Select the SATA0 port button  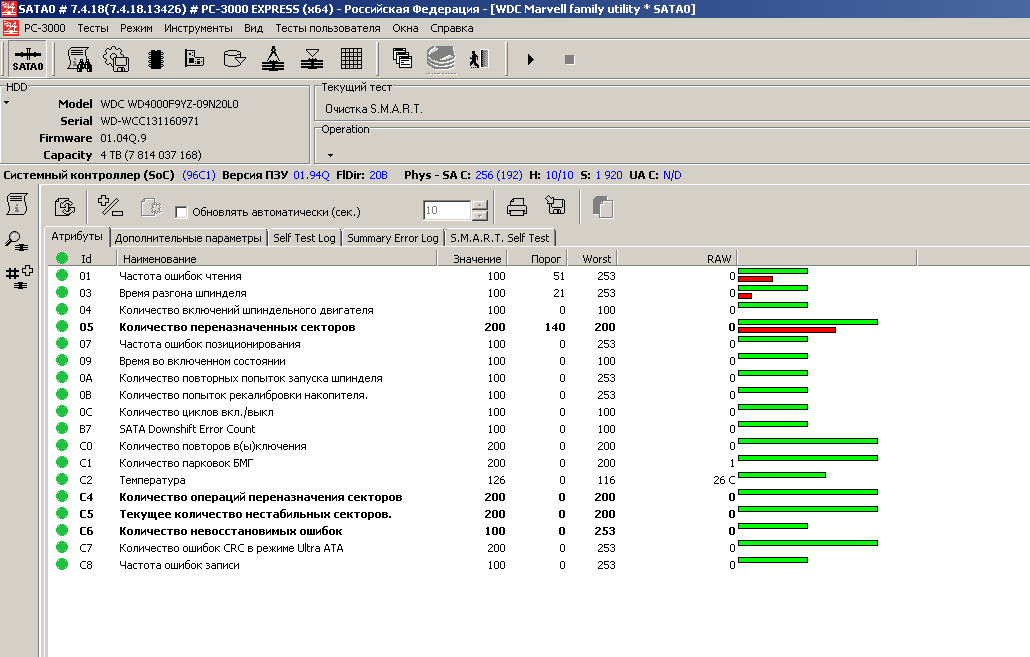pyautogui.click(x=28, y=58)
